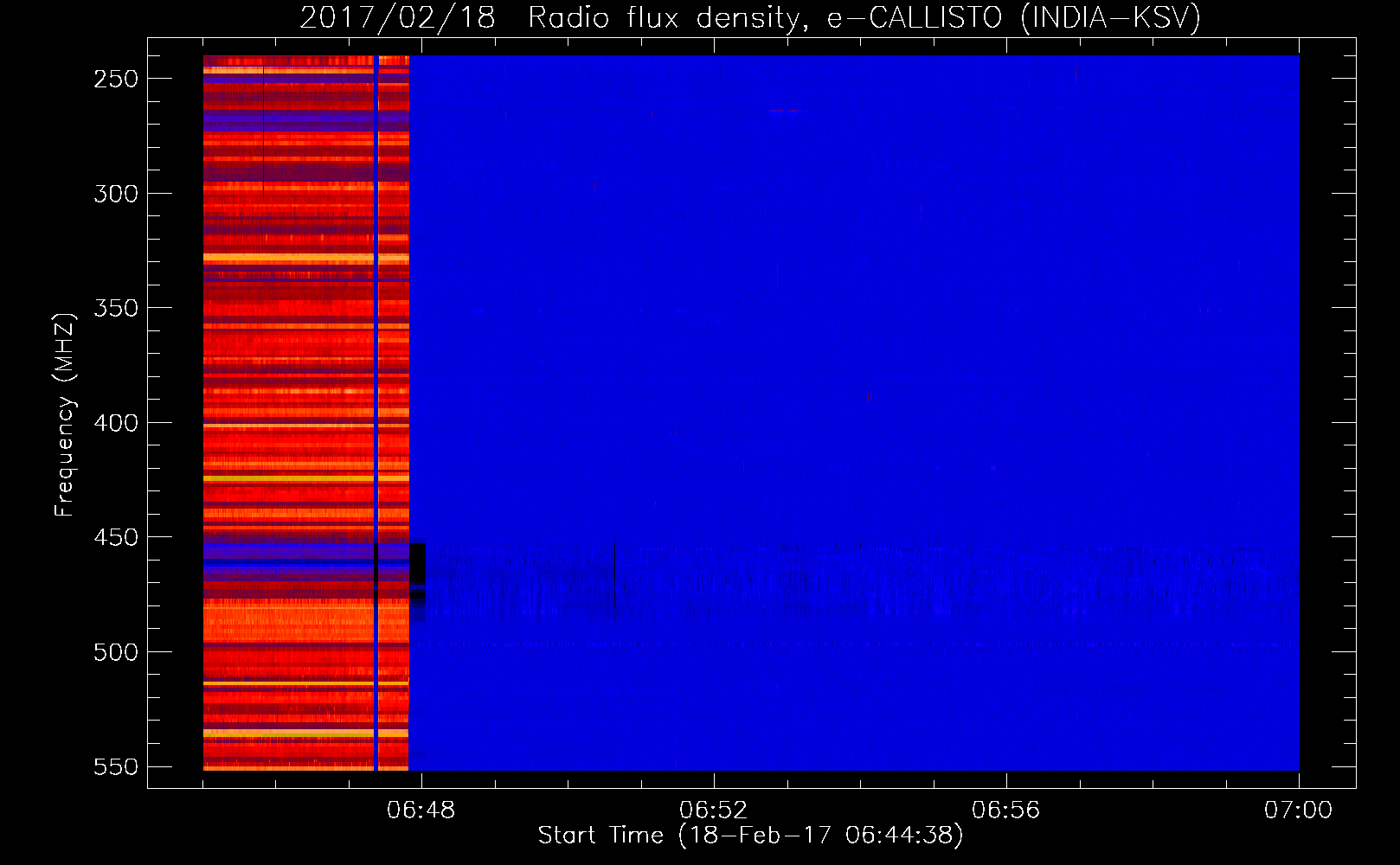Click the 550 frequency tick label

tap(116, 766)
